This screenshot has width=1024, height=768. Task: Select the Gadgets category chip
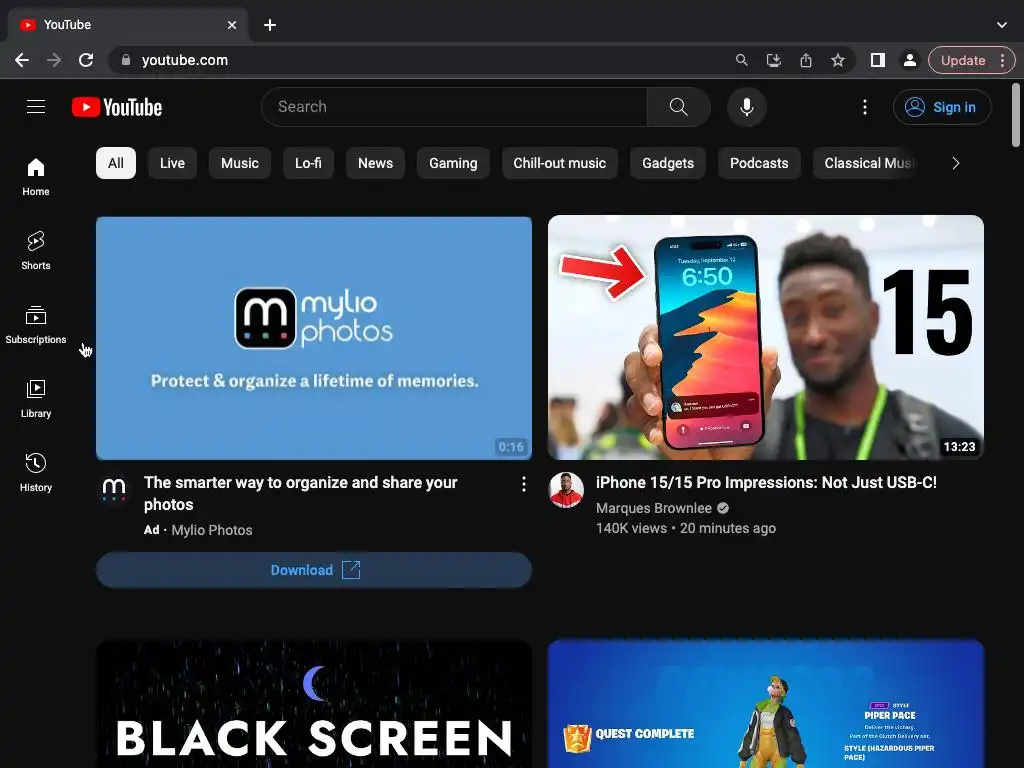tap(667, 163)
